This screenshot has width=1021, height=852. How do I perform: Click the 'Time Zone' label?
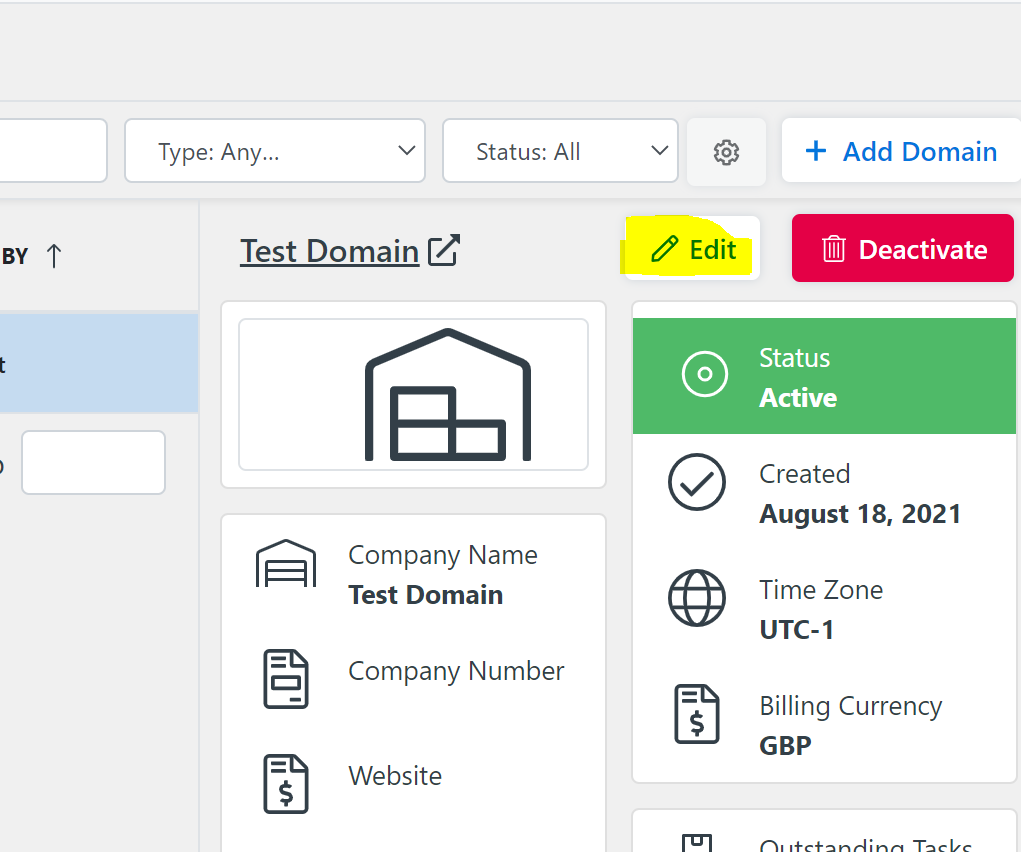pyautogui.click(x=821, y=590)
